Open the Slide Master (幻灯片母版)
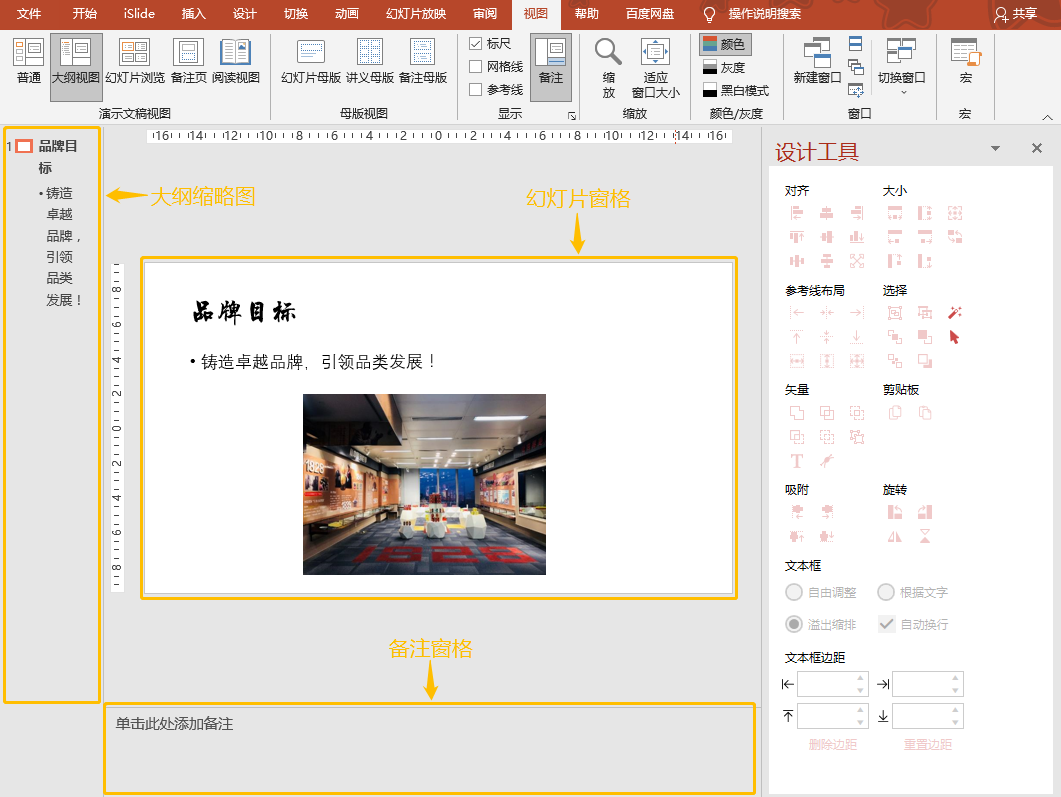 [311, 62]
